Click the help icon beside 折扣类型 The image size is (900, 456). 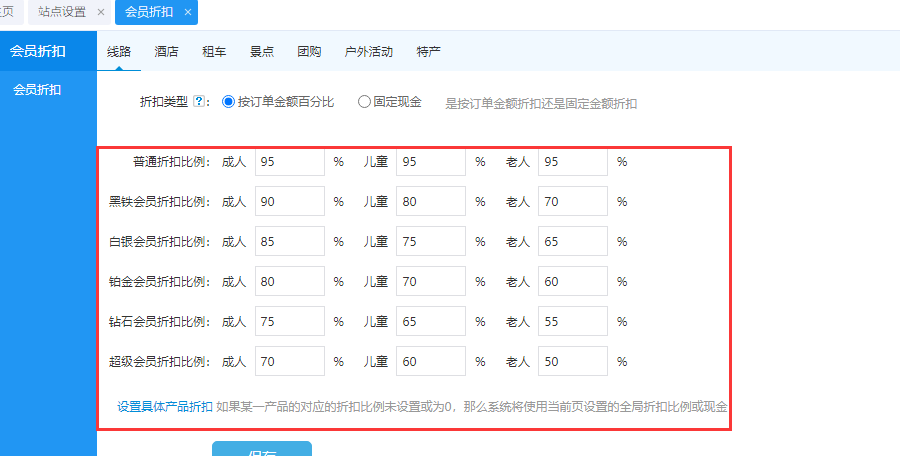[x=199, y=102]
